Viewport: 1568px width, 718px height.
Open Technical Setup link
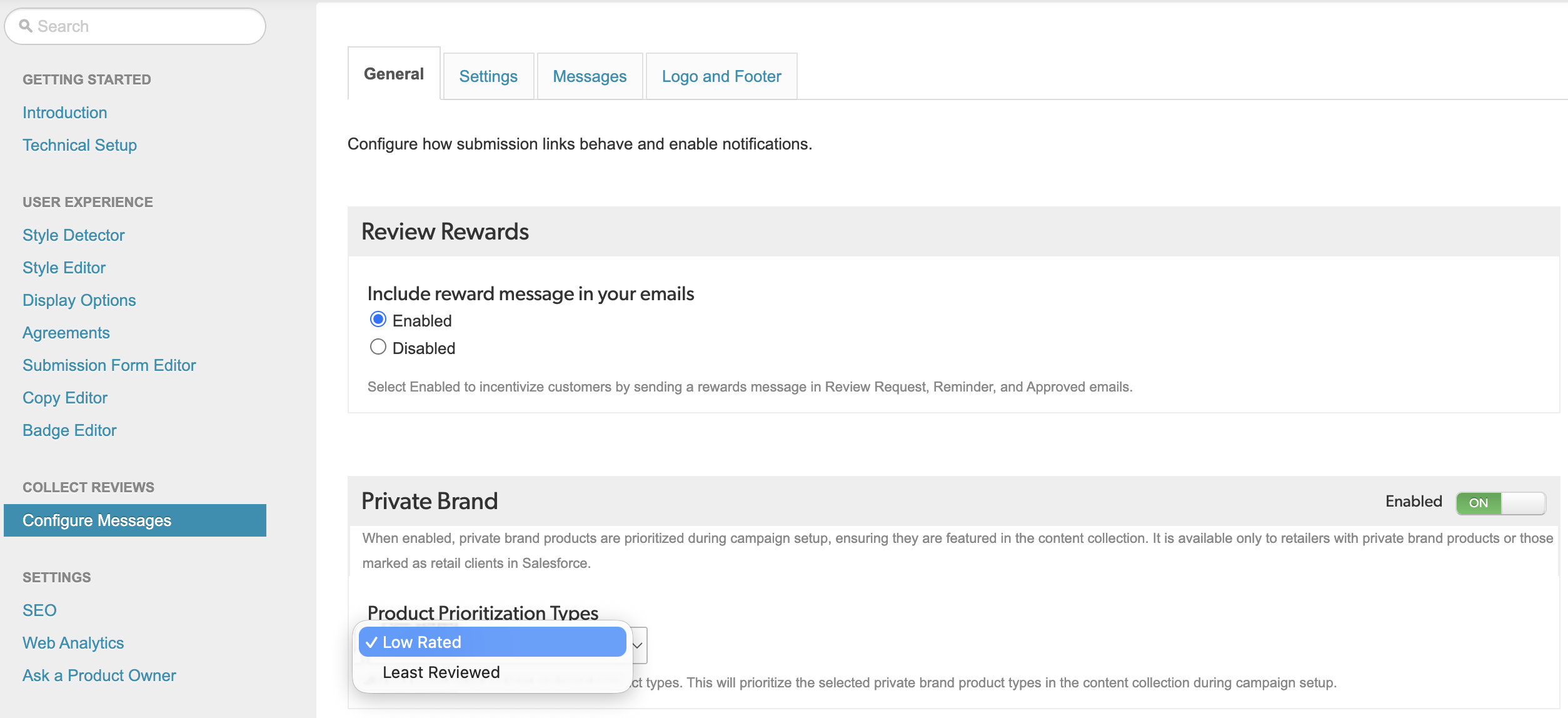pos(79,145)
